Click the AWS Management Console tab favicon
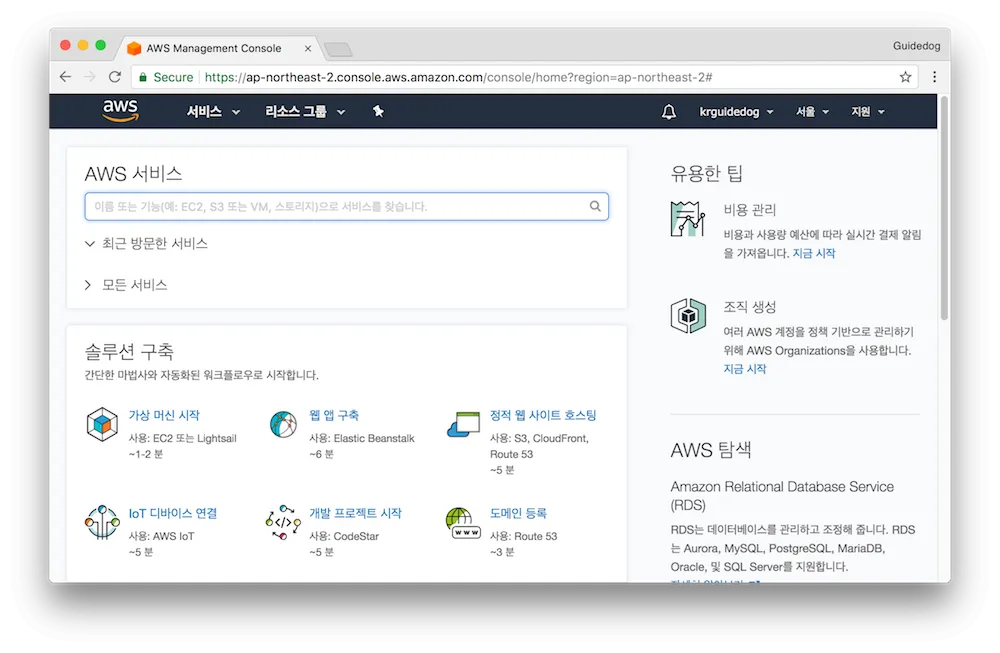 coord(134,48)
